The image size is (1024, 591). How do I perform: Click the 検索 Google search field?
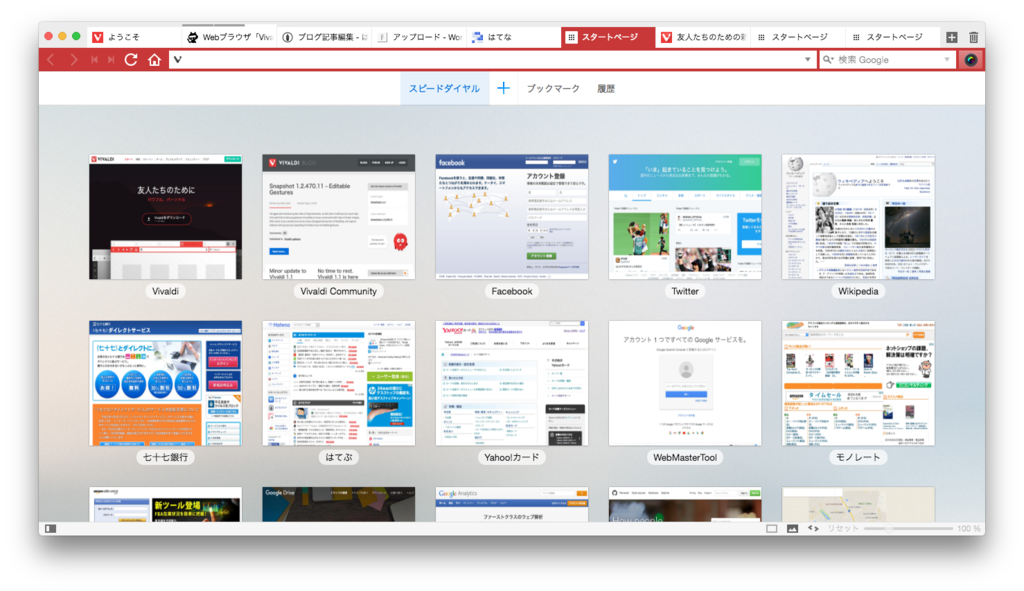888,60
